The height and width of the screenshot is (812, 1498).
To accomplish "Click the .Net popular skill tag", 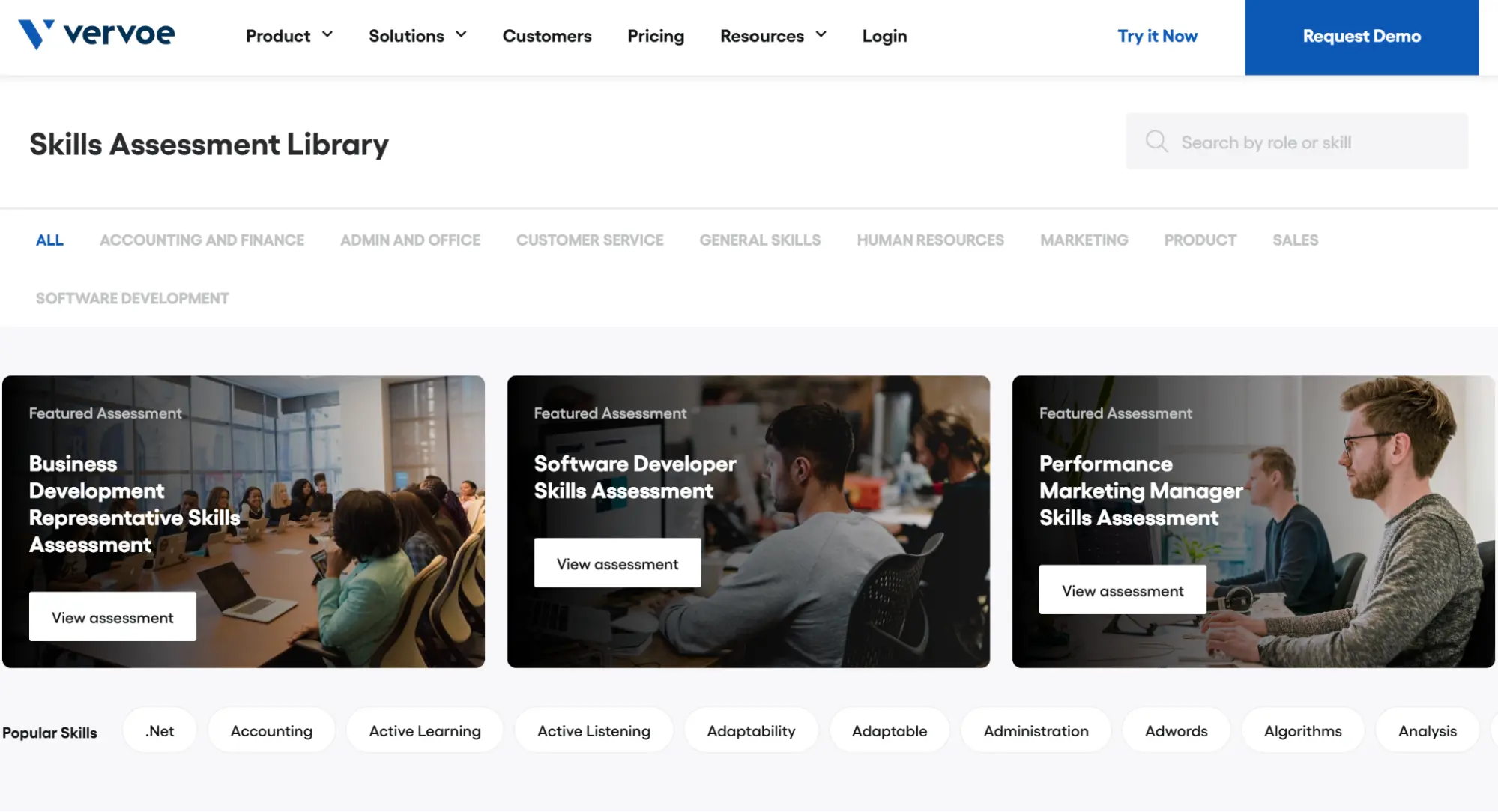I will (159, 731).
